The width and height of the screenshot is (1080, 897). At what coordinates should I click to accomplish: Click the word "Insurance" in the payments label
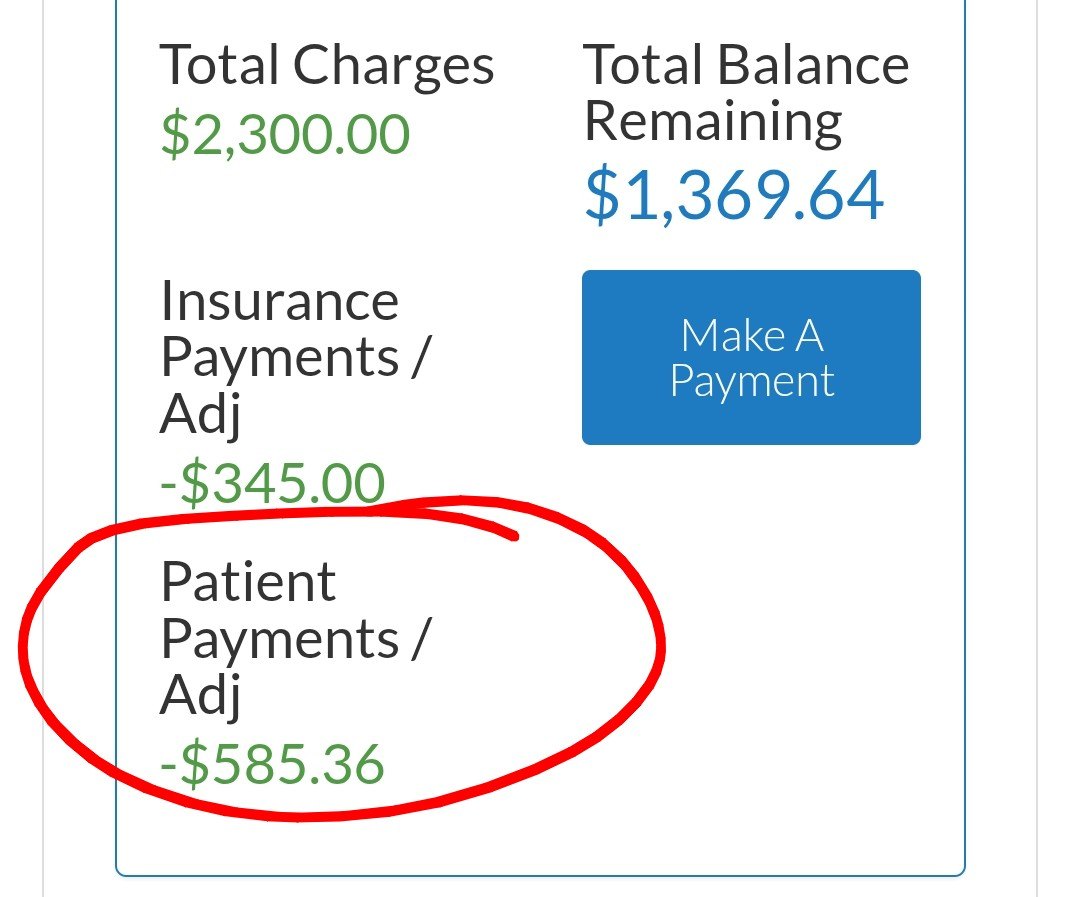click(279, 301)
